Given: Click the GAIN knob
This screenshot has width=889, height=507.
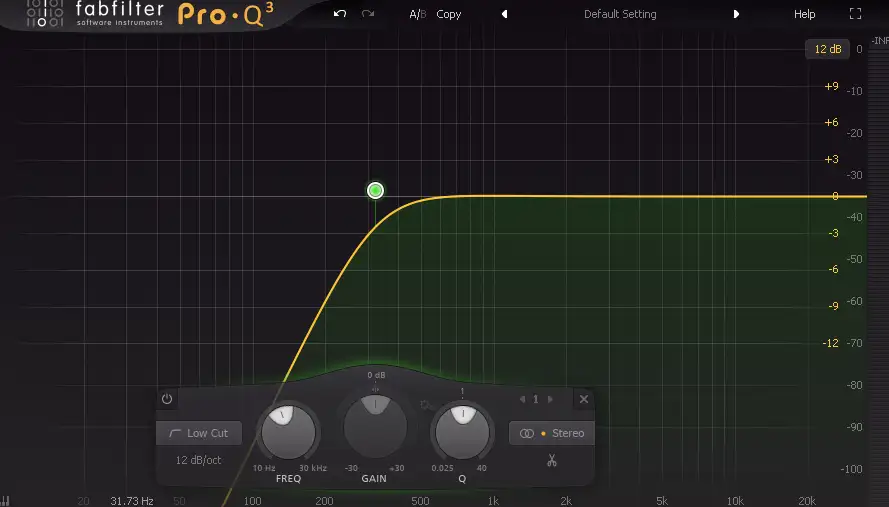Looking at the screenshot, I should [x=375, y=426].
